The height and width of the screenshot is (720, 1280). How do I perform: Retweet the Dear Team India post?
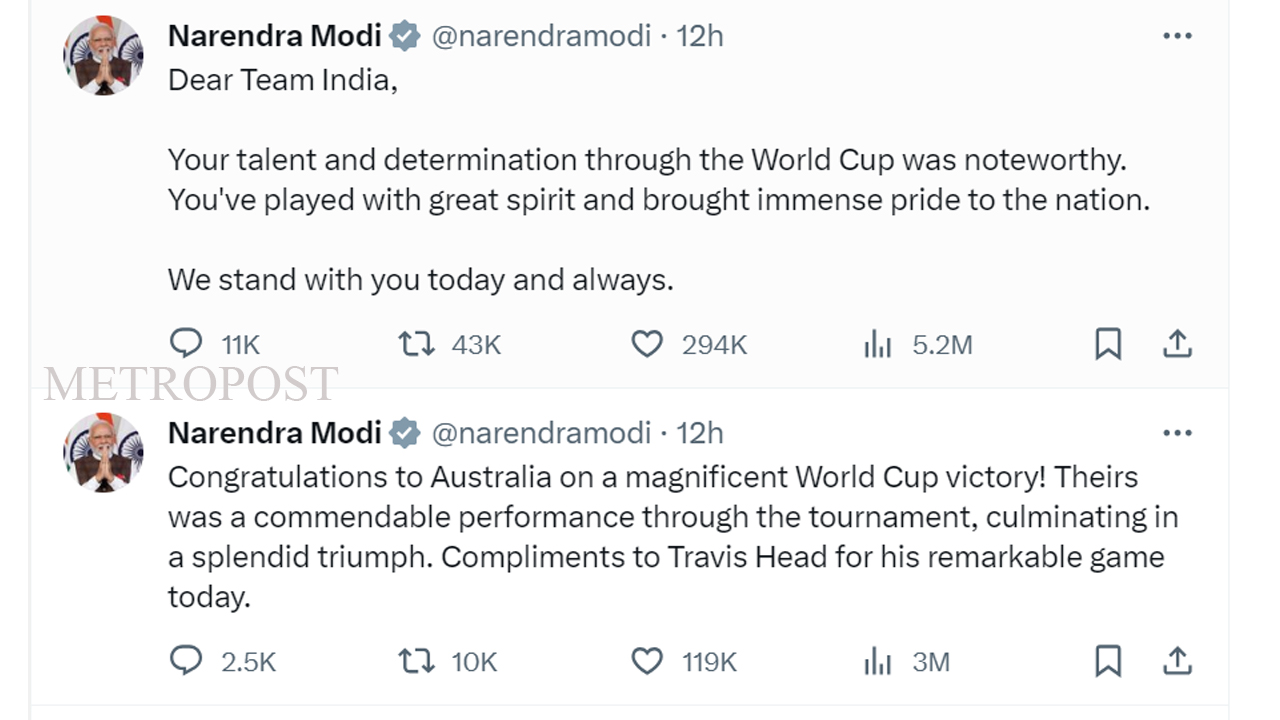pyautogui.click(x=416, y=344)
